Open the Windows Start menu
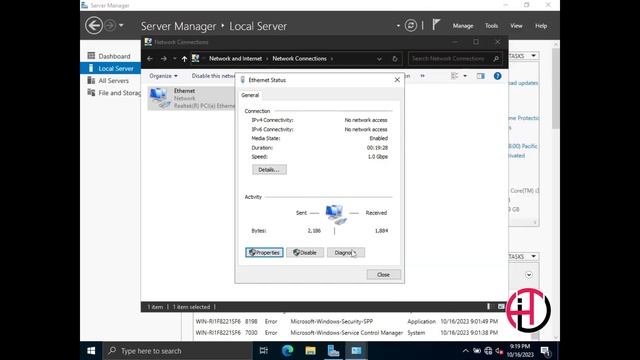 click(x=91, y=351)
